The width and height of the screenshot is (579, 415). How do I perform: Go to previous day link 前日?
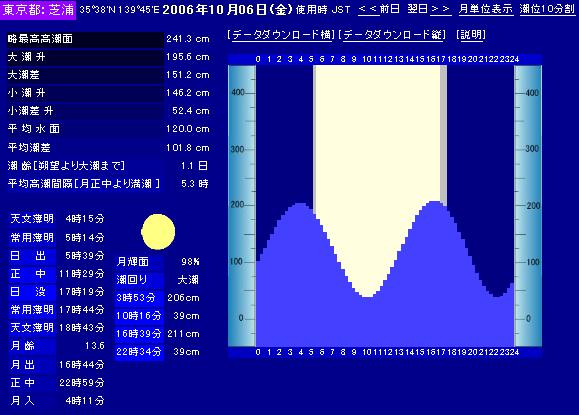[x=379, y=9]
